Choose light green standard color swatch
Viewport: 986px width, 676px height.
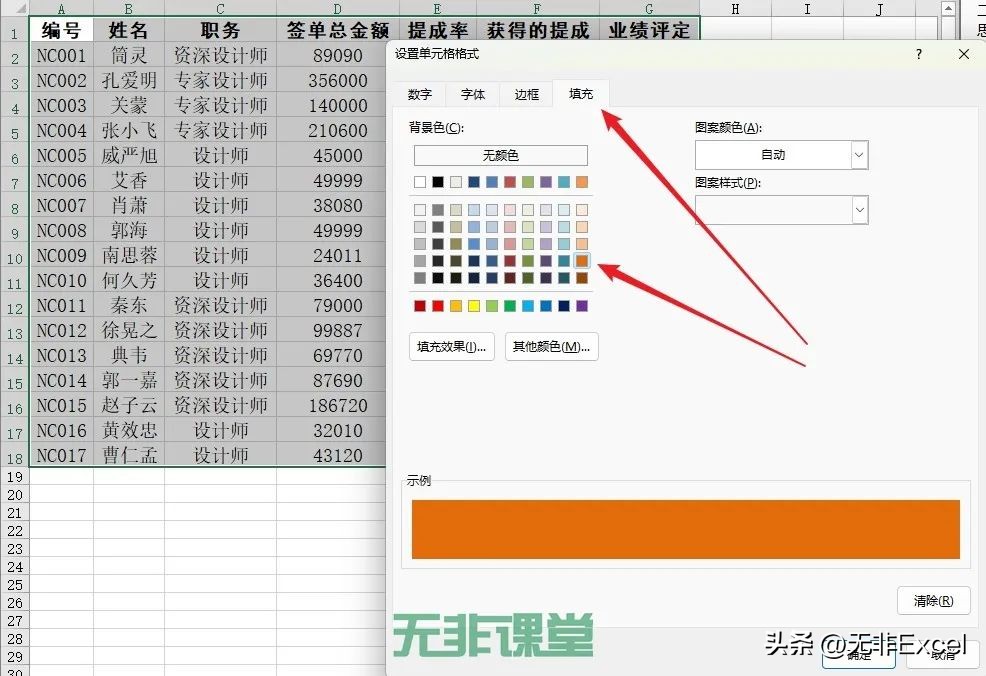pyautogui.click(x=492, y=306)
